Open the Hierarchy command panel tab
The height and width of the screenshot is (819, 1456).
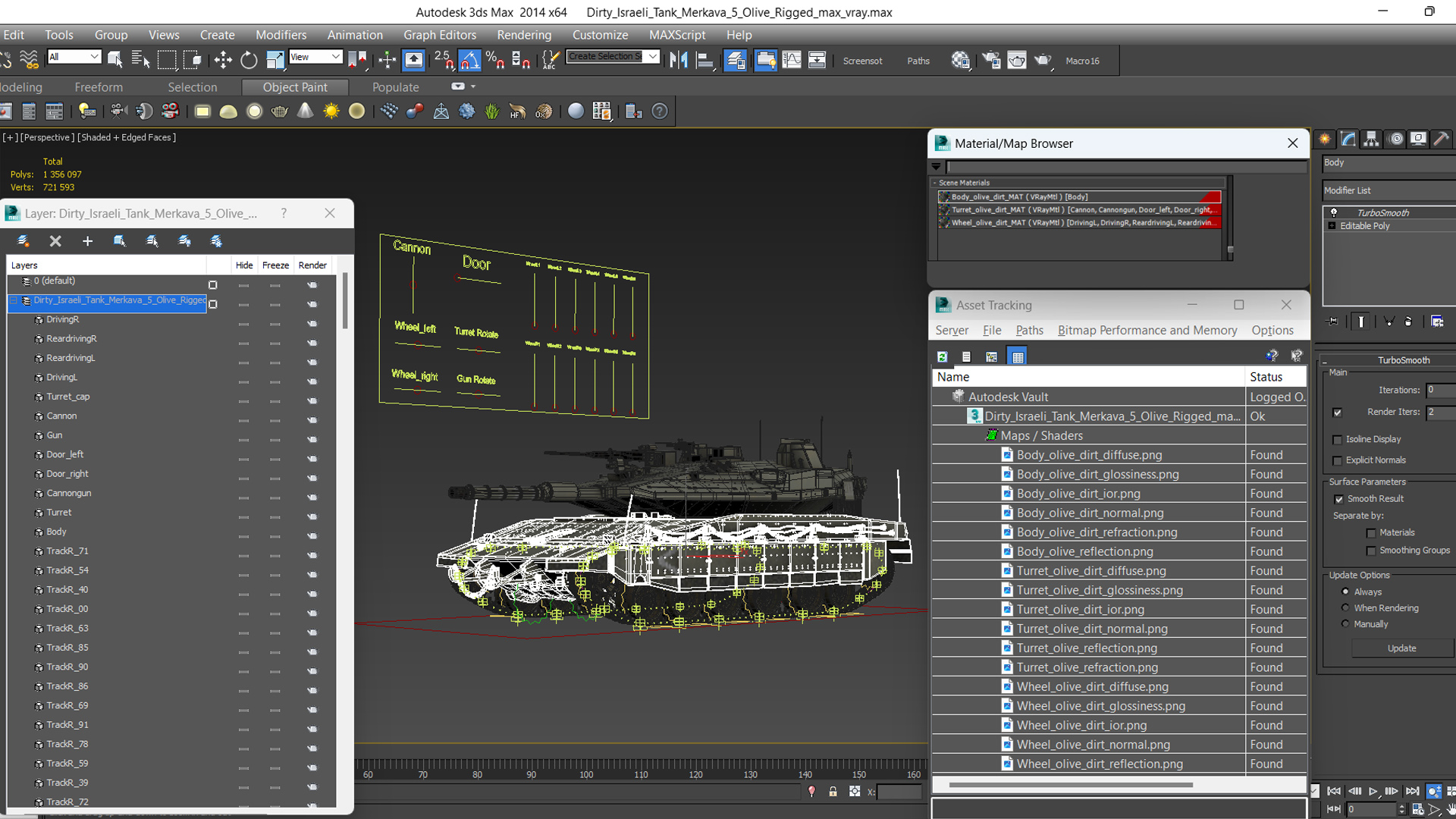1371,139
